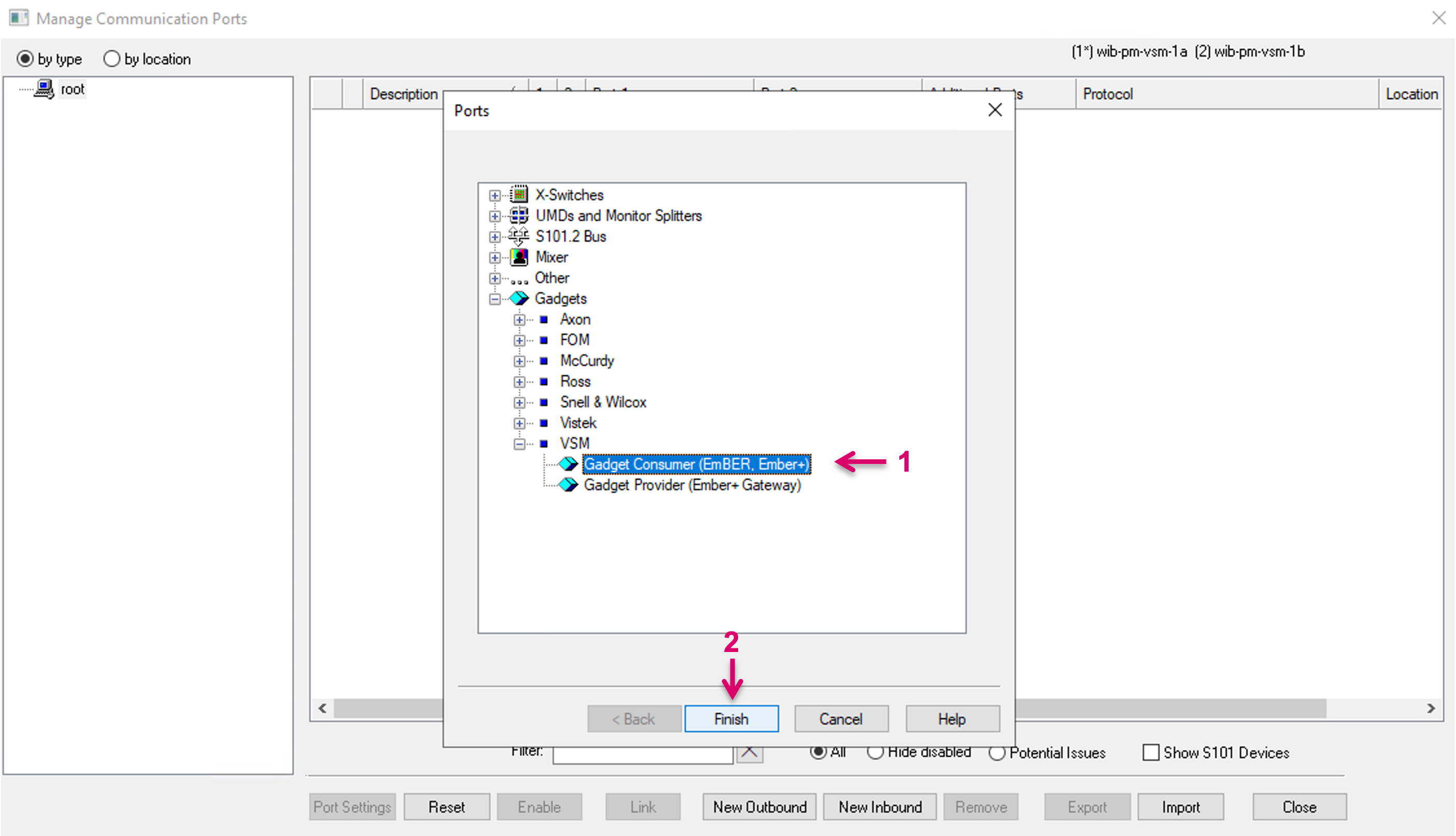Click the root computer icon

pyautogui.click(x=44, y=89)
